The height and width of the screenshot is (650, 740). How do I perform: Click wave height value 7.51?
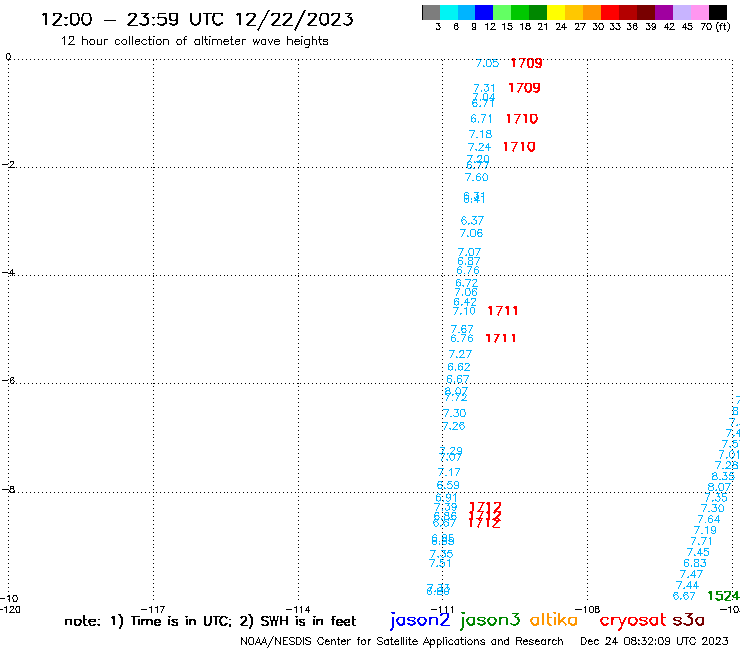[440, 563]
